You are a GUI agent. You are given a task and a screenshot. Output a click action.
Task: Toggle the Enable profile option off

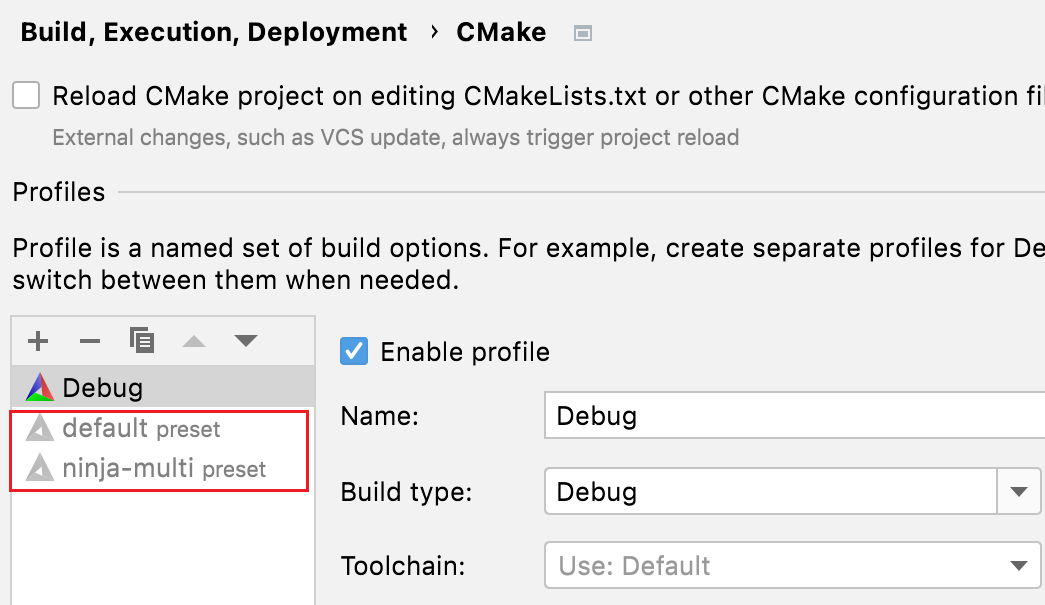(x=353, y=351)
